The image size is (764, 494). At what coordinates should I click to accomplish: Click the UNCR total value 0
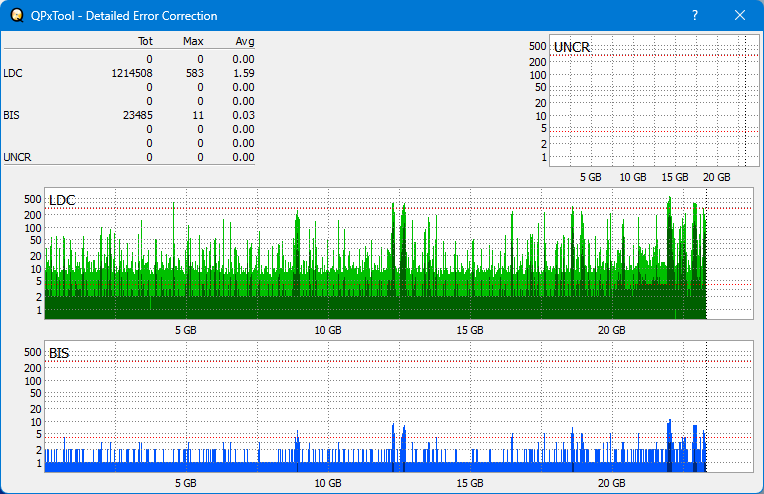[149, 157]
